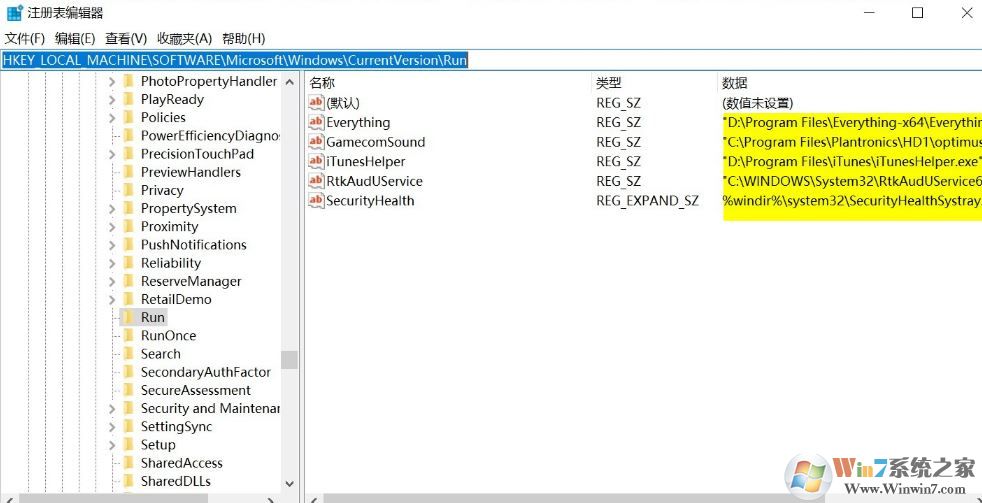Viewport: 982px width, 503px height.
Task: Expand the SettingSync key
Action: click(111, 427)
